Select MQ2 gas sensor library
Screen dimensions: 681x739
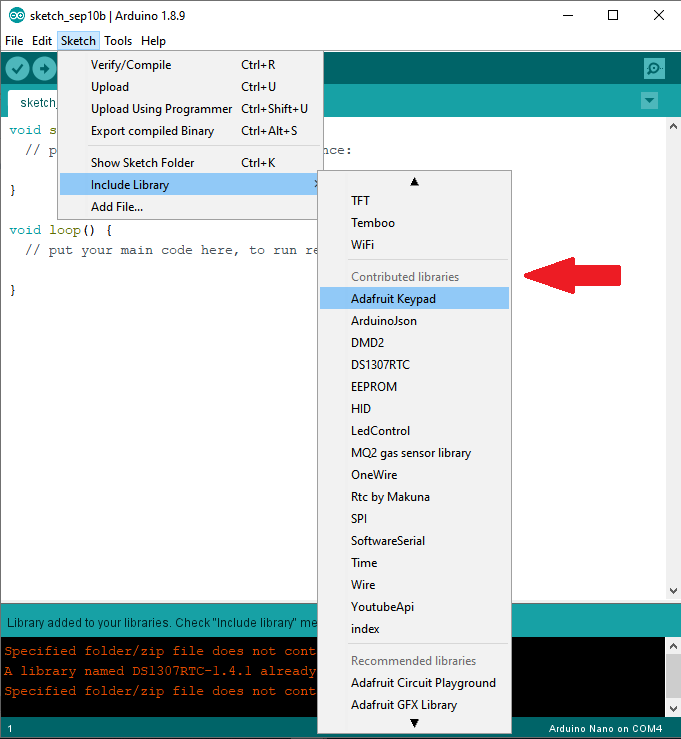(x=414, y=453)
